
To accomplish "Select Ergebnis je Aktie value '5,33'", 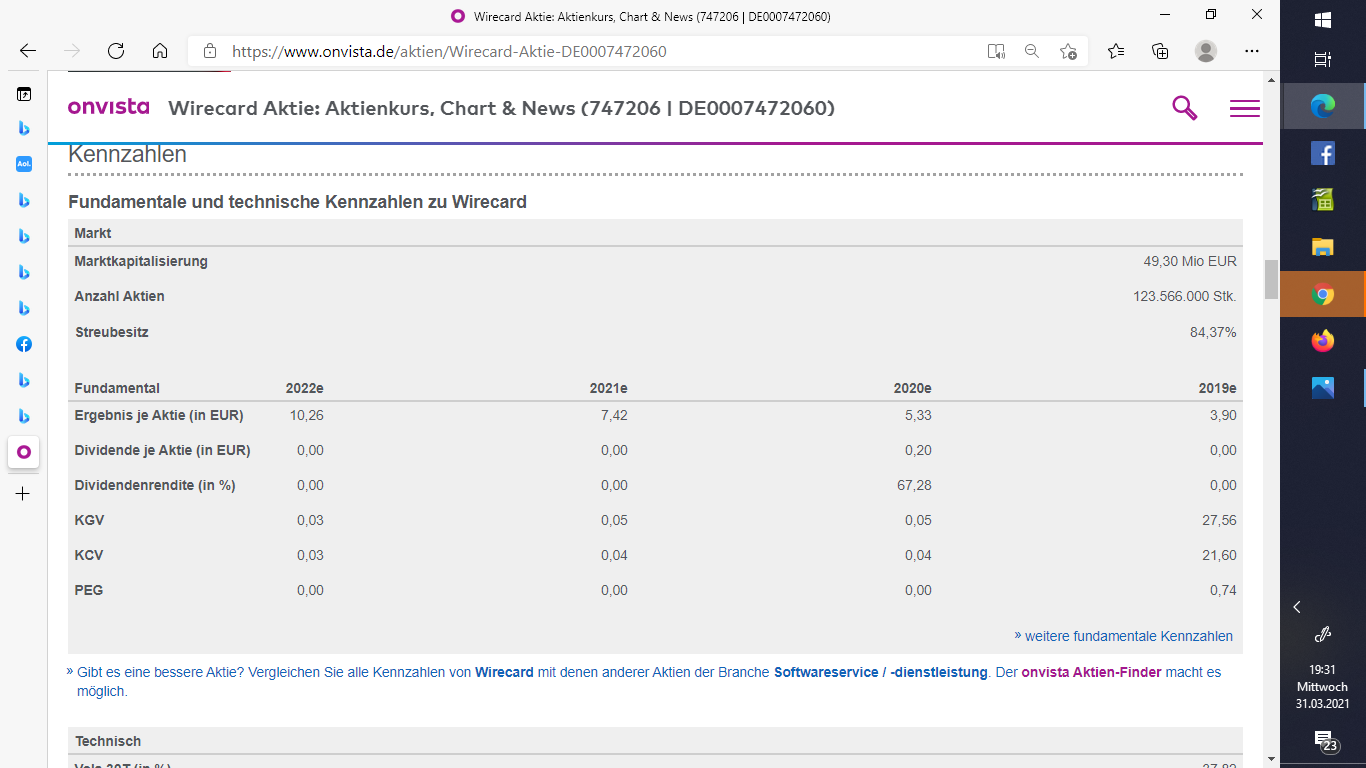I will [x=918, y=415].
